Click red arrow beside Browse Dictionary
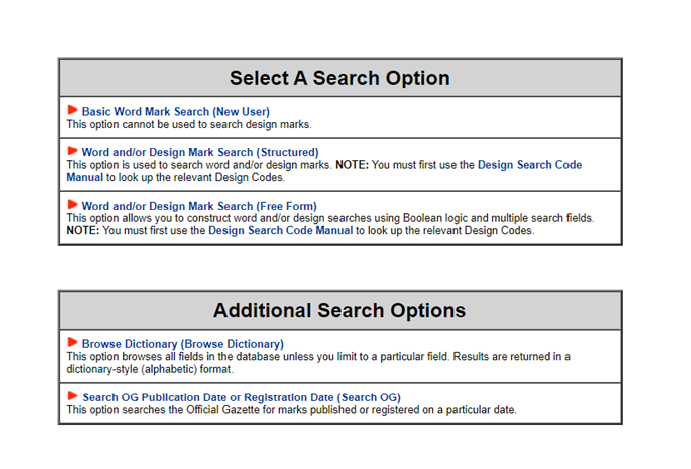 pos(73,342)
